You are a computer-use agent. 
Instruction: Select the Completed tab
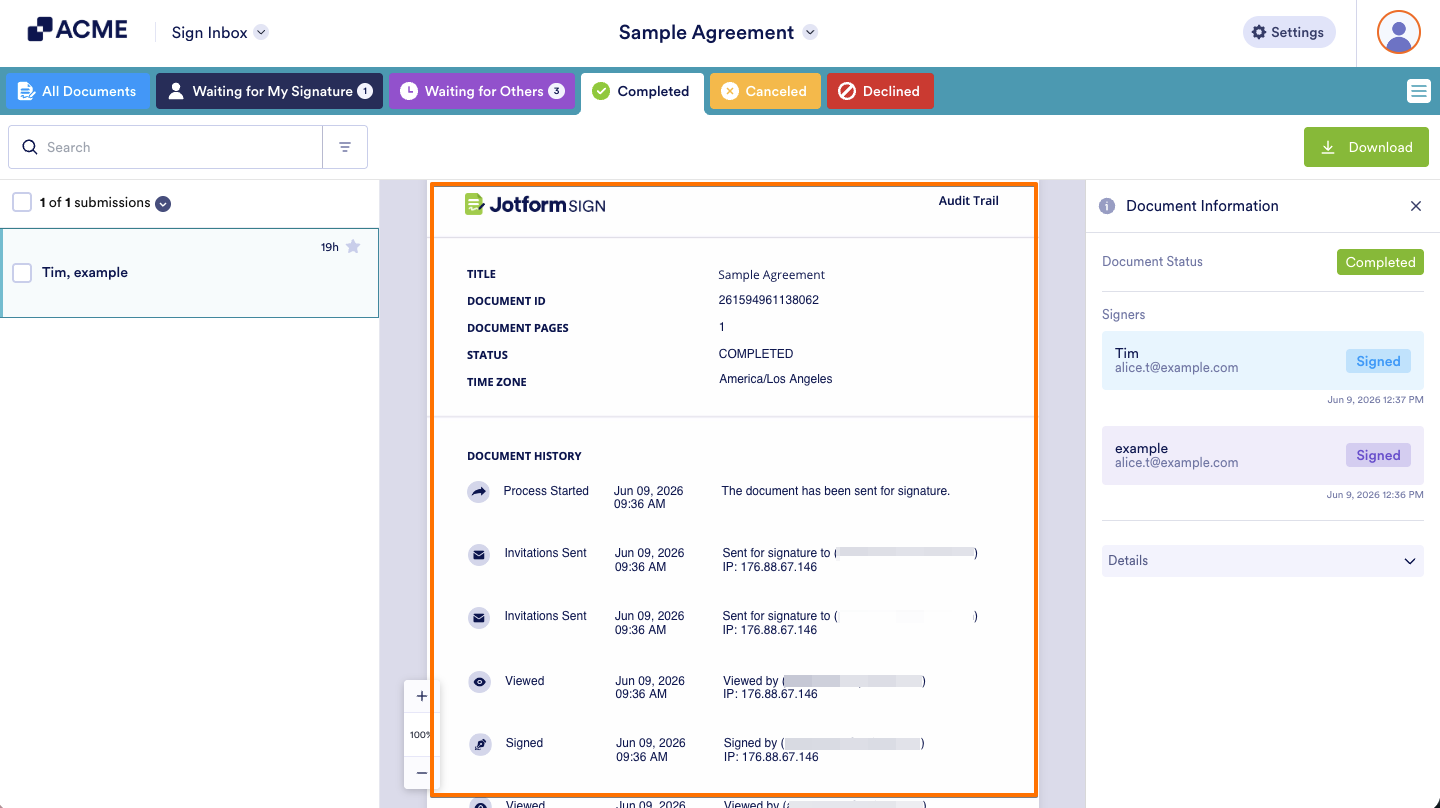click(642, 91)
